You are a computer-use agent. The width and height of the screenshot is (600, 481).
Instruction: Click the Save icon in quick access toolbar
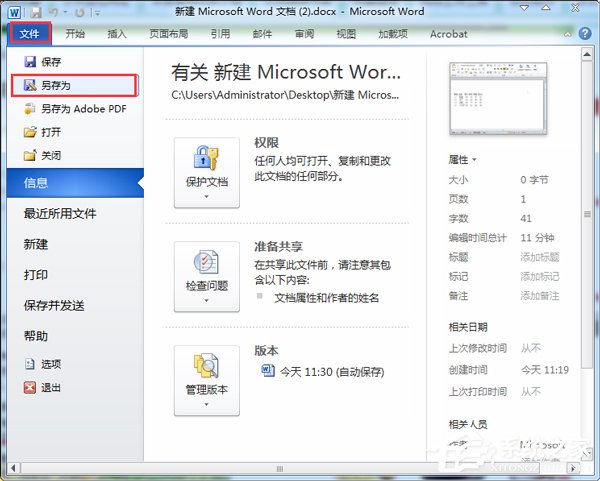tap(36, 12)
